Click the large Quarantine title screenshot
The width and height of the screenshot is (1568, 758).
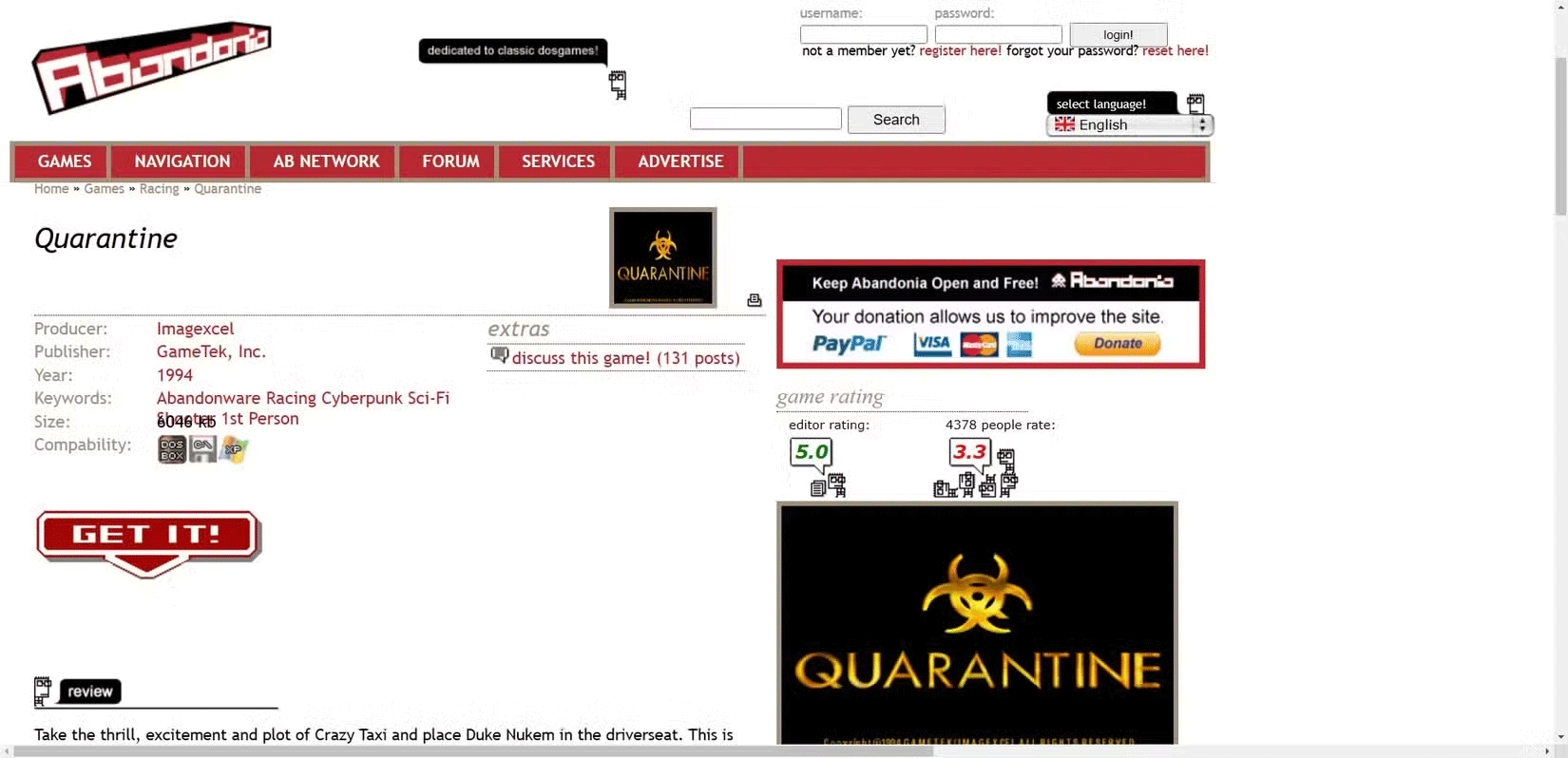pos(977,623)
